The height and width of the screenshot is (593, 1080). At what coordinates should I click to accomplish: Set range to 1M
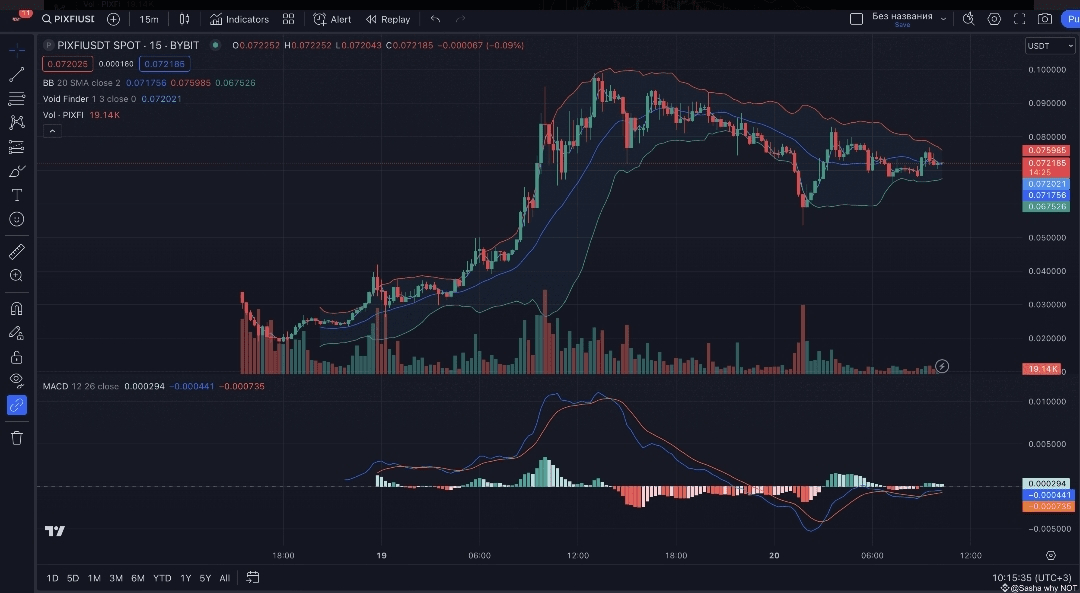[94, 578]
